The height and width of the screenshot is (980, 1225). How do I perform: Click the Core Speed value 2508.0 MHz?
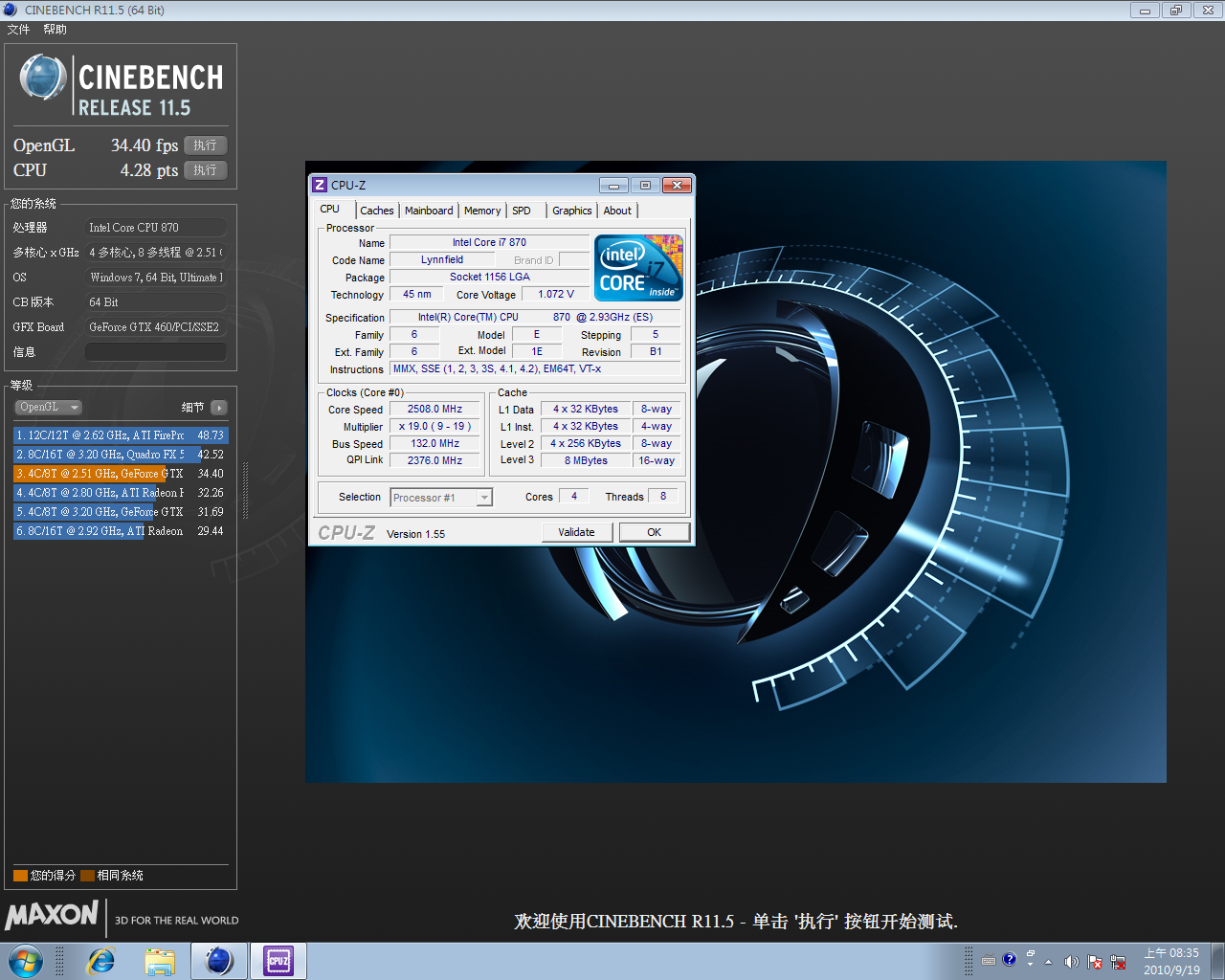pos(435,410)
